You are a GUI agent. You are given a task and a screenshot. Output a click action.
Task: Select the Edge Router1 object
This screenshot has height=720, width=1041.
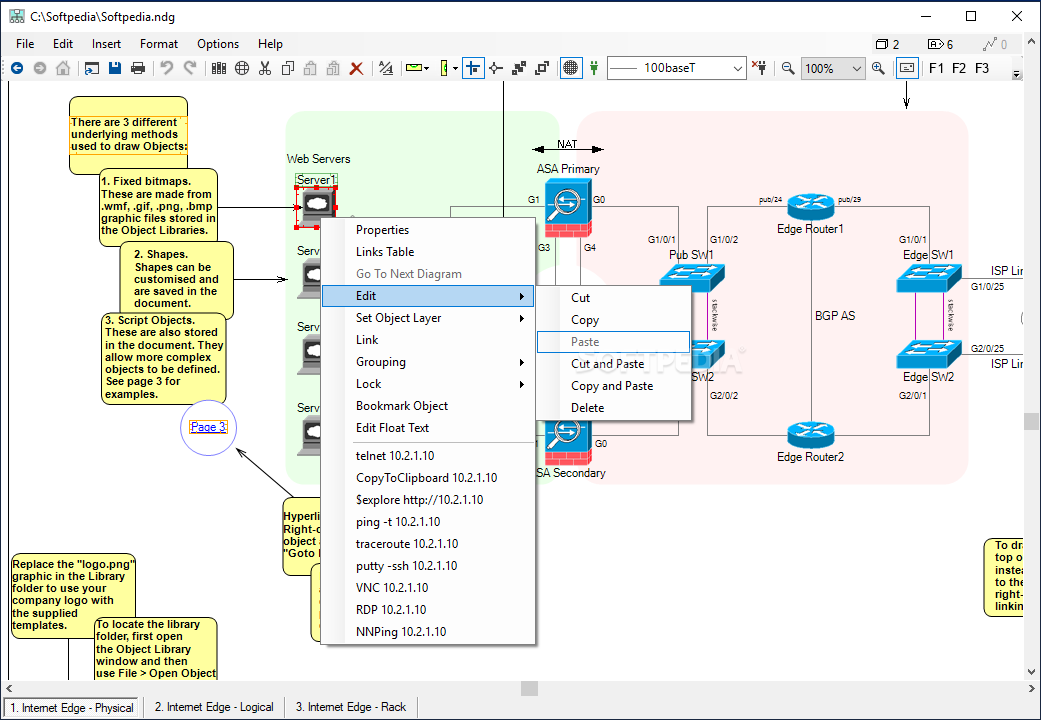coord(811,207)
